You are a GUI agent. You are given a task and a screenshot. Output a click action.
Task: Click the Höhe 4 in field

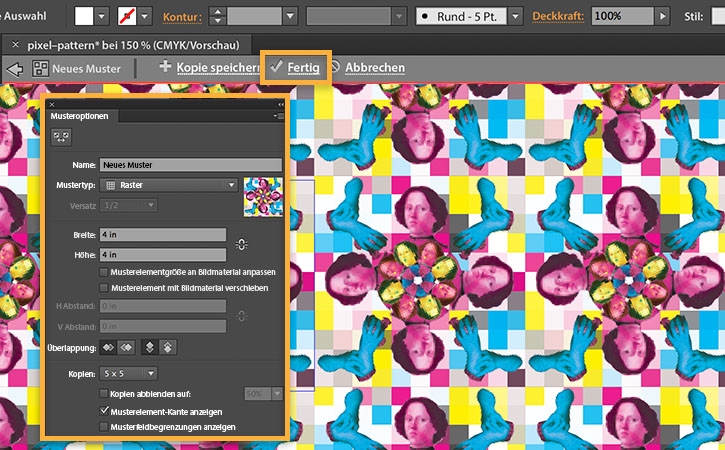[163, 254]
